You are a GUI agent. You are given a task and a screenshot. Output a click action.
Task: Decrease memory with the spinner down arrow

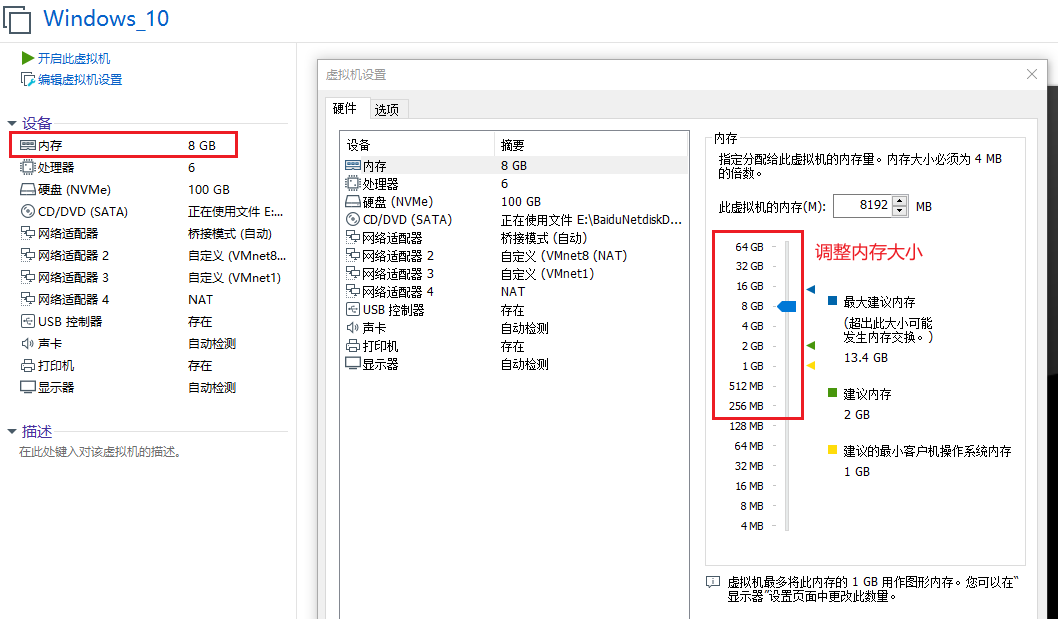pos(899,211)
